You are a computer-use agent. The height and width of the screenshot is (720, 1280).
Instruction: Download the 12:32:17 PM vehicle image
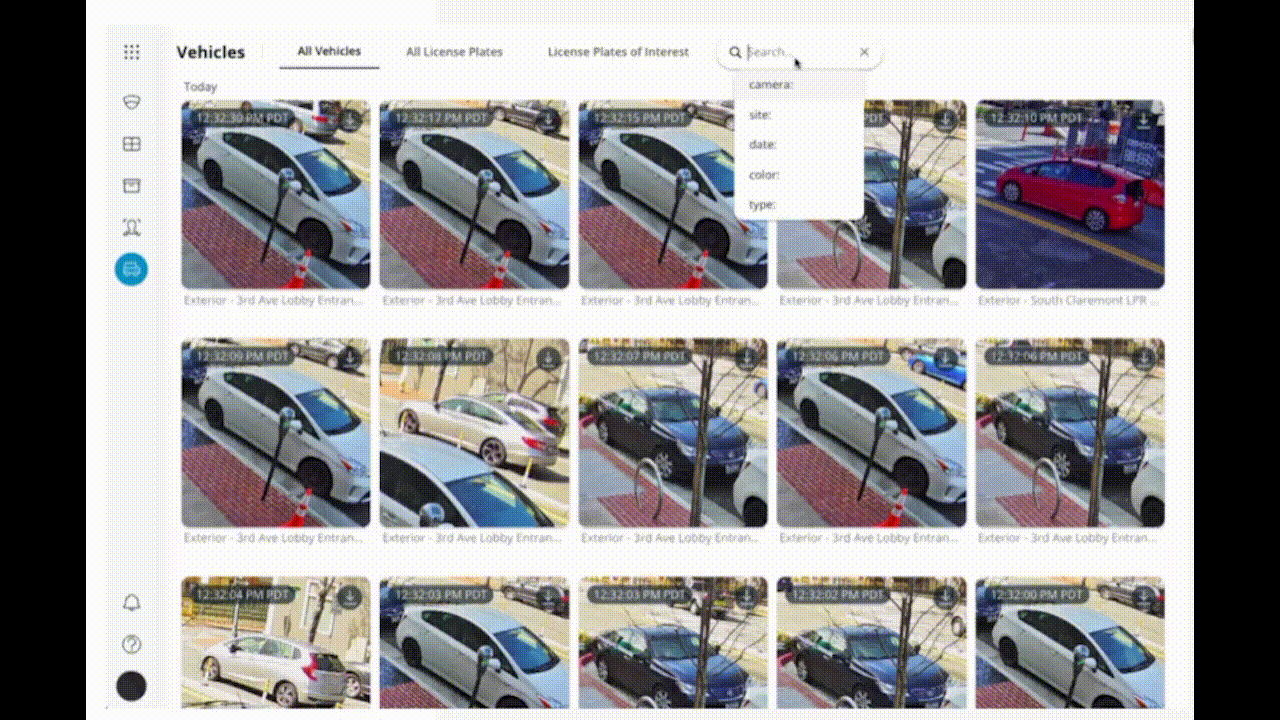point(548,120)
